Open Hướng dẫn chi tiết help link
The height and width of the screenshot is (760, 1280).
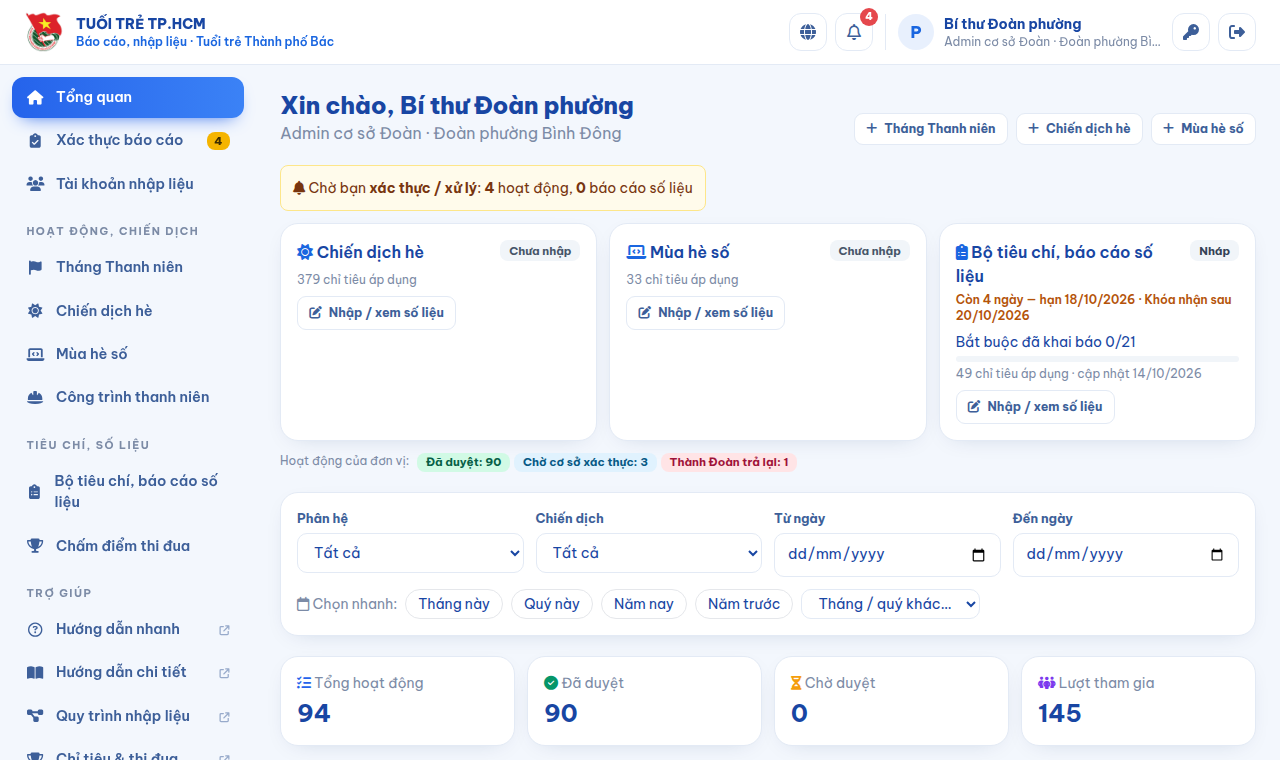tap(128, 672)
